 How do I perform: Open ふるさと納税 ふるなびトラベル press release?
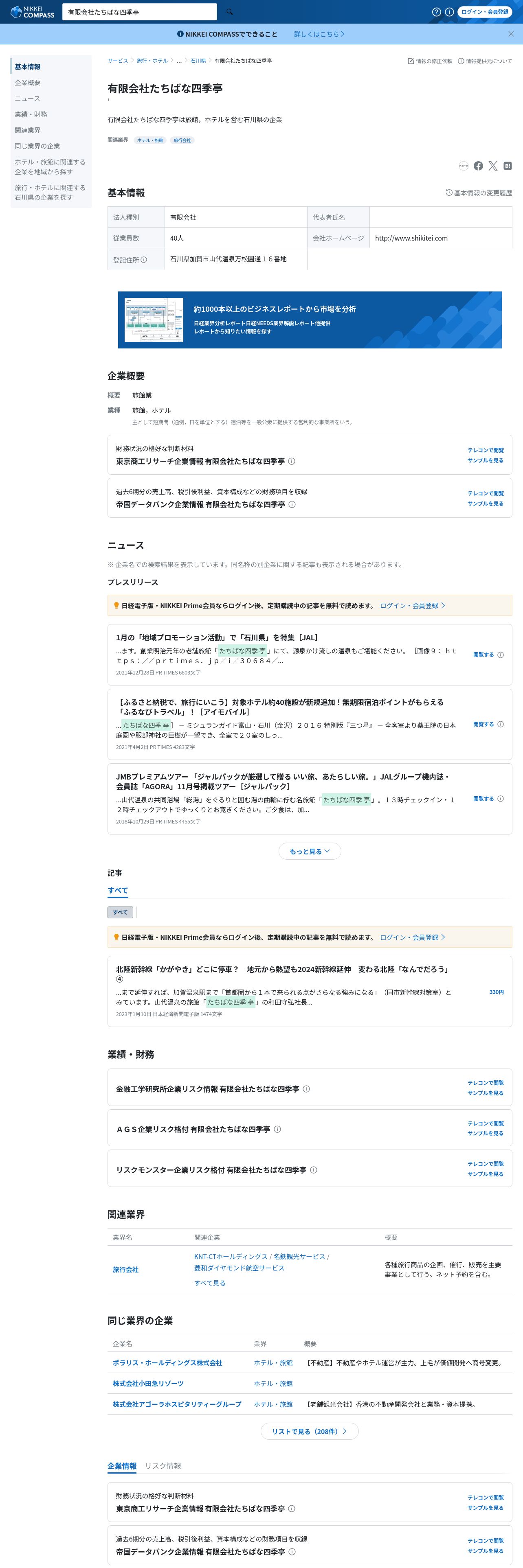pos(279,707)
